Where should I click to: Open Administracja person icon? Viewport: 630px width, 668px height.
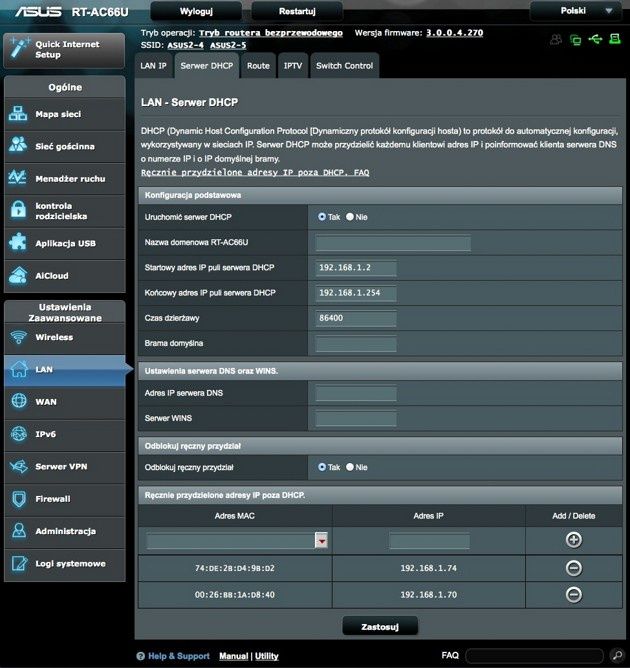[19, 531]
